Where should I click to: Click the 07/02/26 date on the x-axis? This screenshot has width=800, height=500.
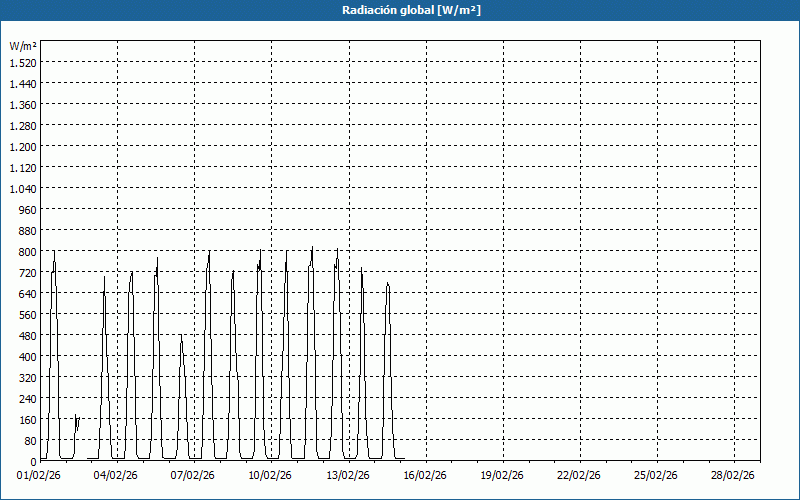click(193, 476)
